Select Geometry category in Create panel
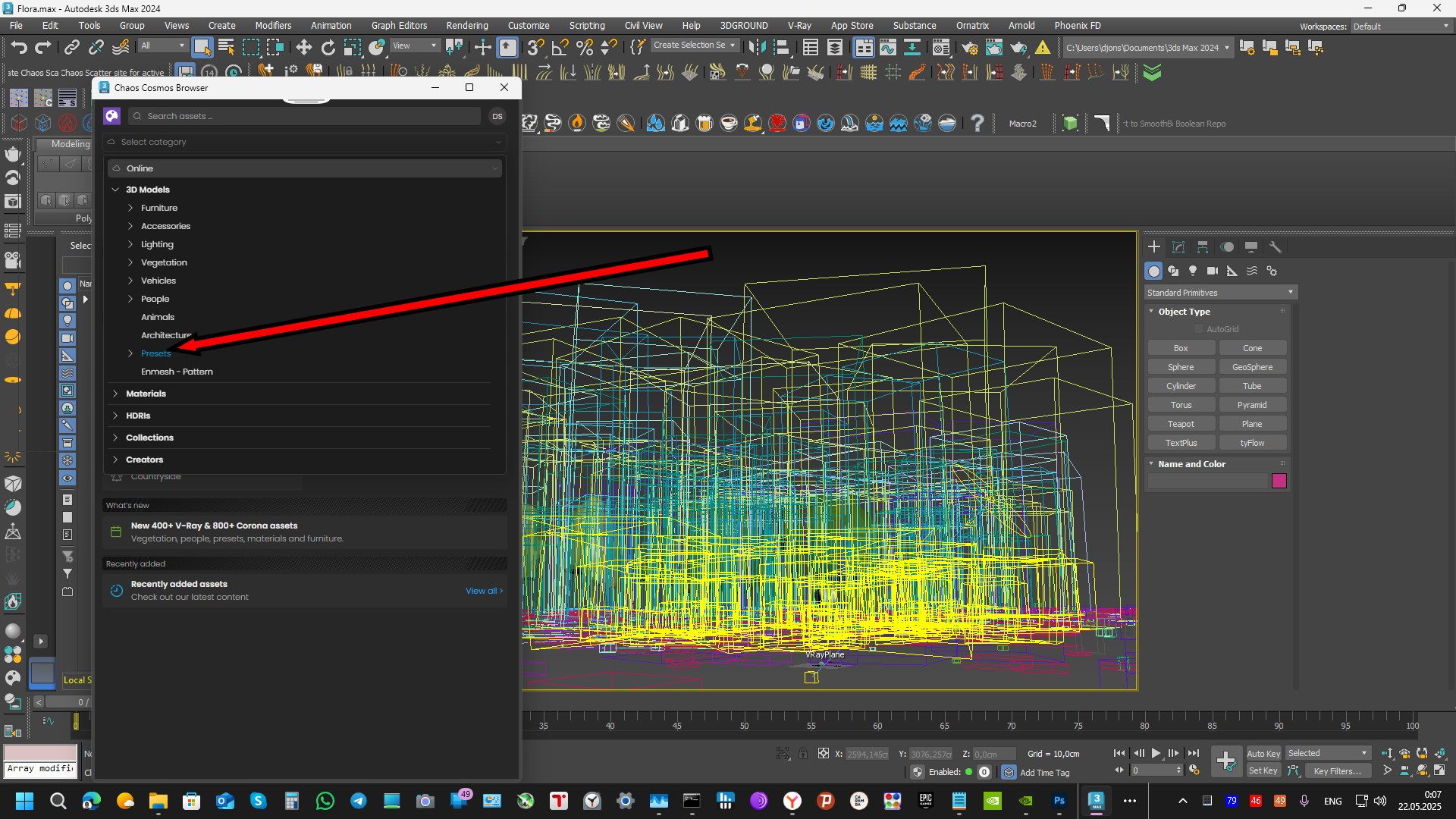 tap(1153, 271)
